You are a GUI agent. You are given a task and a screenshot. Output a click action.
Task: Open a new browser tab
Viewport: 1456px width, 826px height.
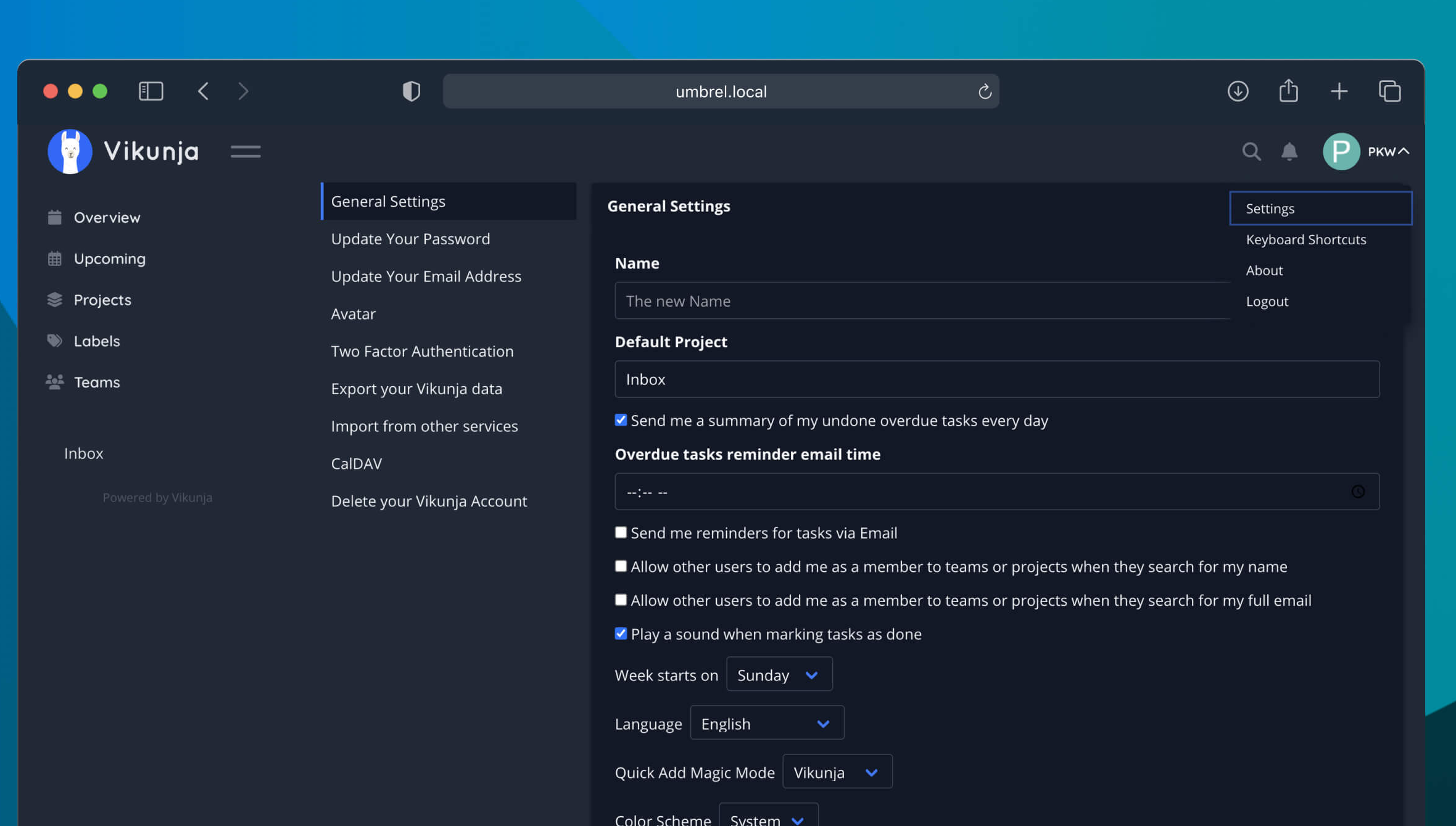(x=1339, y=91)
